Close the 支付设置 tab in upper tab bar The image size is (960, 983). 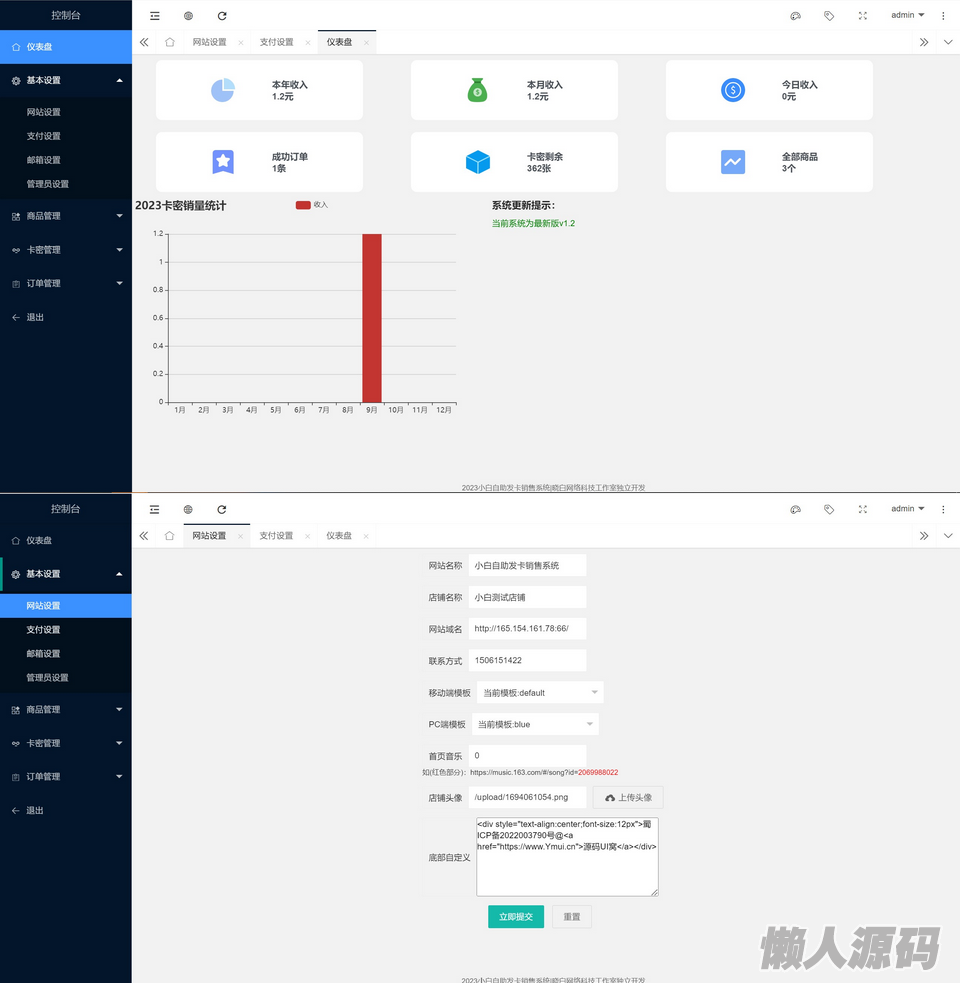(x=307, y=43)
